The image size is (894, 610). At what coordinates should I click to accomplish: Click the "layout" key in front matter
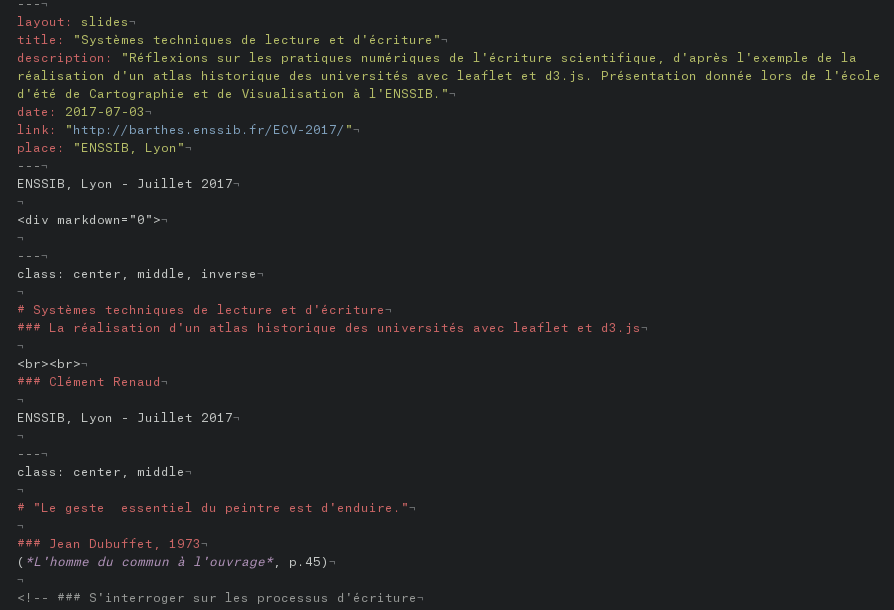click(41, 22)
